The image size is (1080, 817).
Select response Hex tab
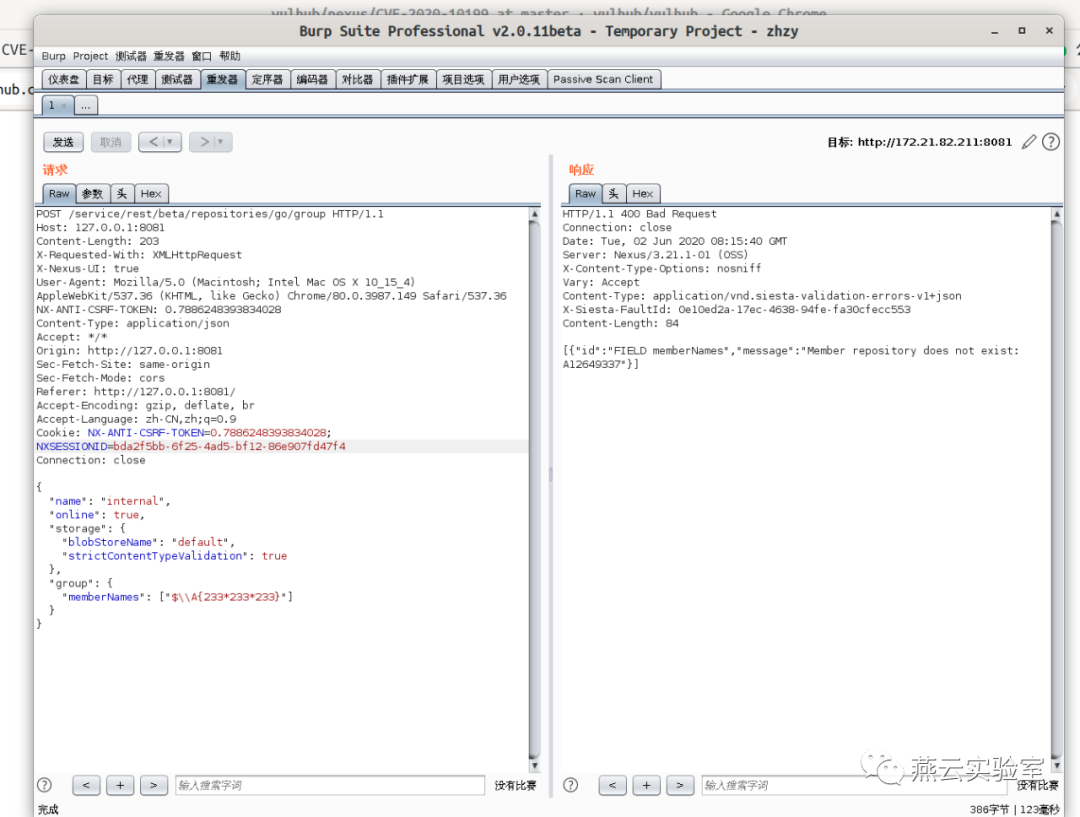click(x=643, y=194)
